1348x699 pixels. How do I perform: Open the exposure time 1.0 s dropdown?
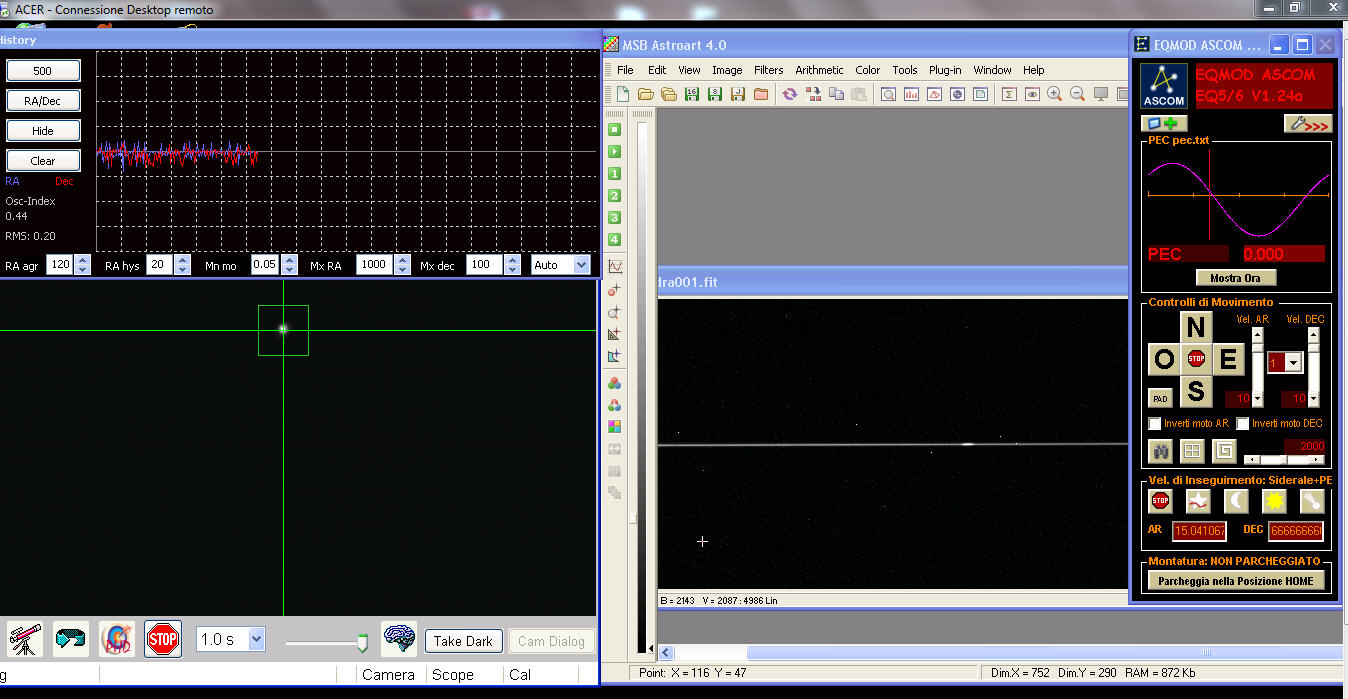(x=256, y=639)
